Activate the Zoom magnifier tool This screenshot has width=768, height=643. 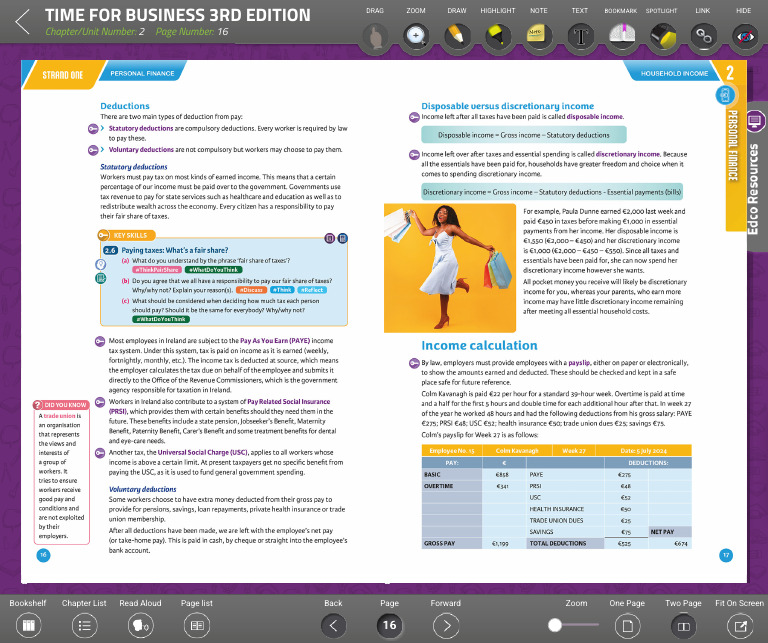(416, 37)
